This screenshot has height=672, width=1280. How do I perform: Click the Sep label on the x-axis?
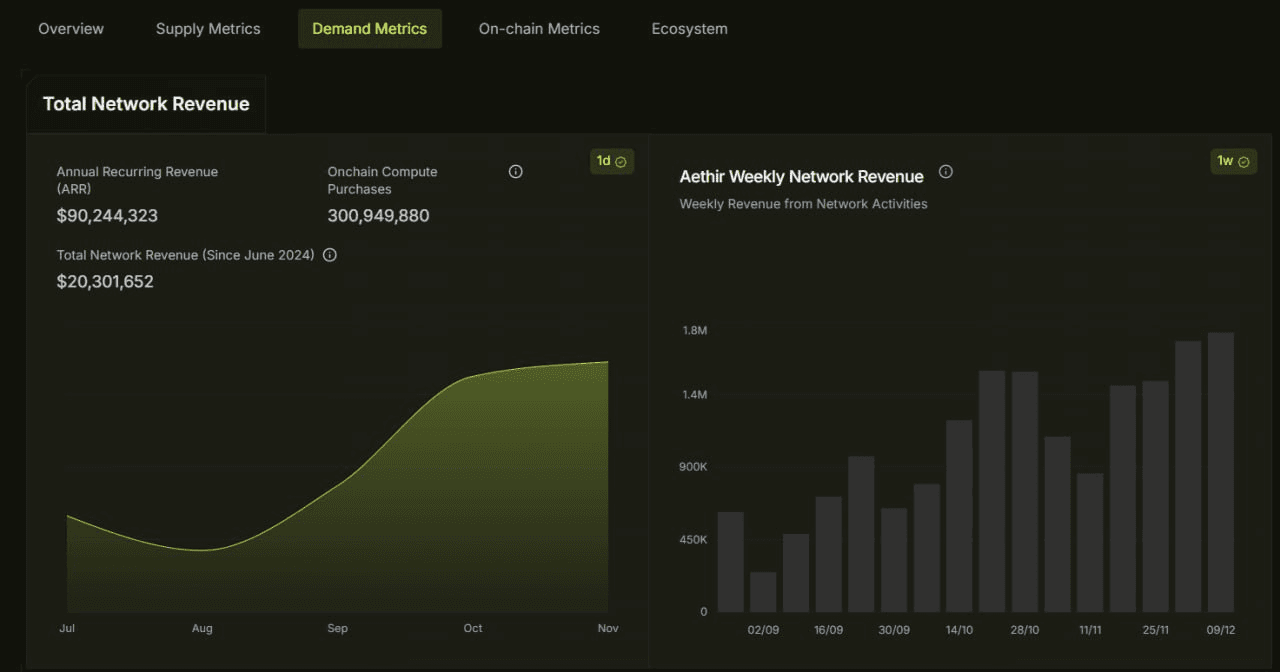pos(337,628)
